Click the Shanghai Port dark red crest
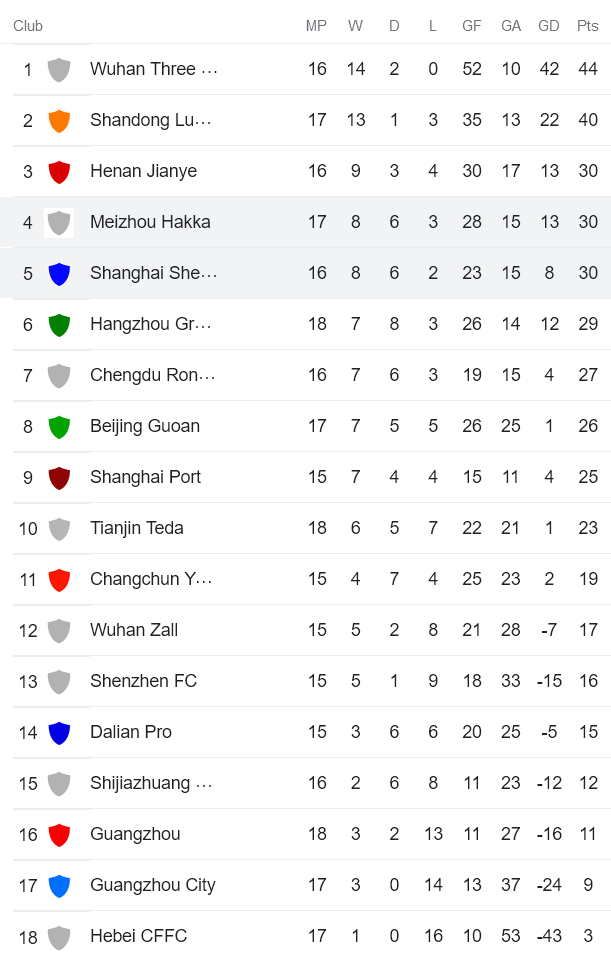Image resolution: width=611 pixels, height=967 pixels. coord(60,476)
